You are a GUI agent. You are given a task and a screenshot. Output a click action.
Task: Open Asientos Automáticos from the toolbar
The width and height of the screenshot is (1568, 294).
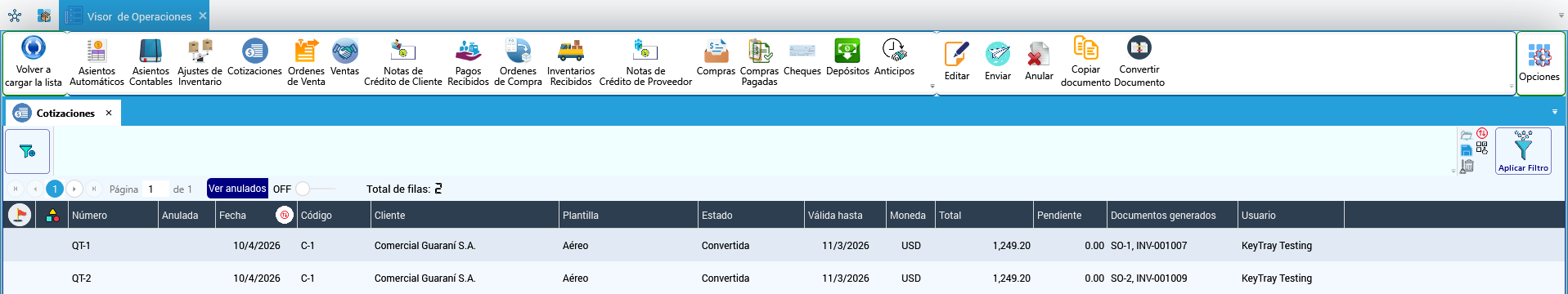point(97,62)
